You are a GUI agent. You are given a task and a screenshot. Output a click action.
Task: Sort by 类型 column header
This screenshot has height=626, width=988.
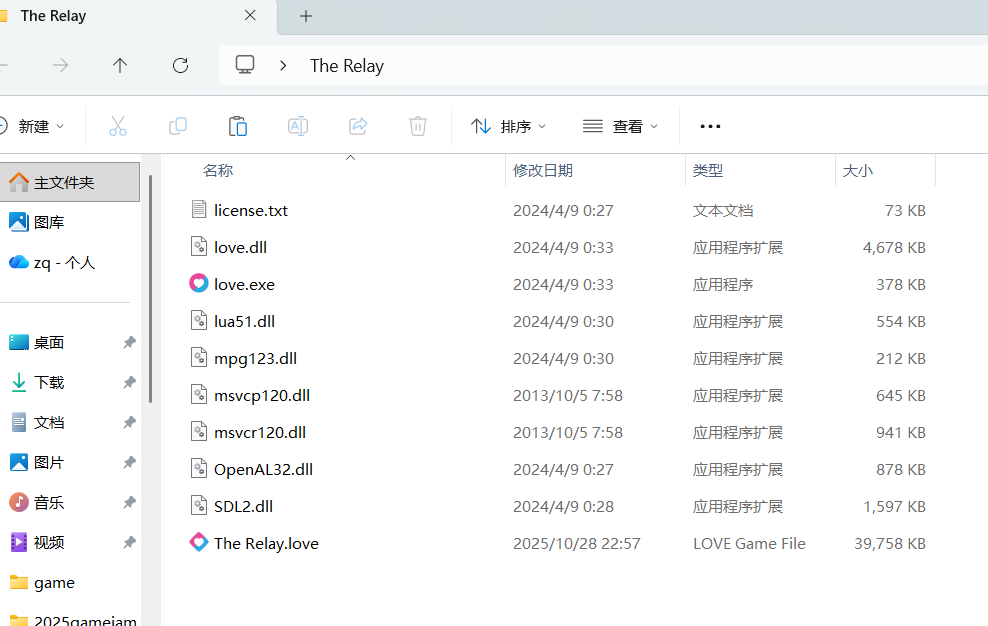point(708,171)
